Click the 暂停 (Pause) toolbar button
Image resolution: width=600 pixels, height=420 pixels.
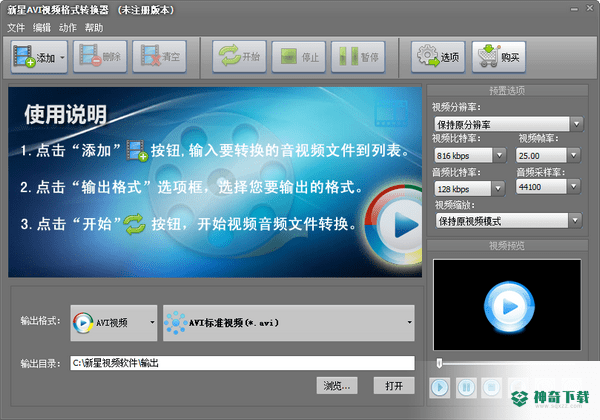point(358,57)
